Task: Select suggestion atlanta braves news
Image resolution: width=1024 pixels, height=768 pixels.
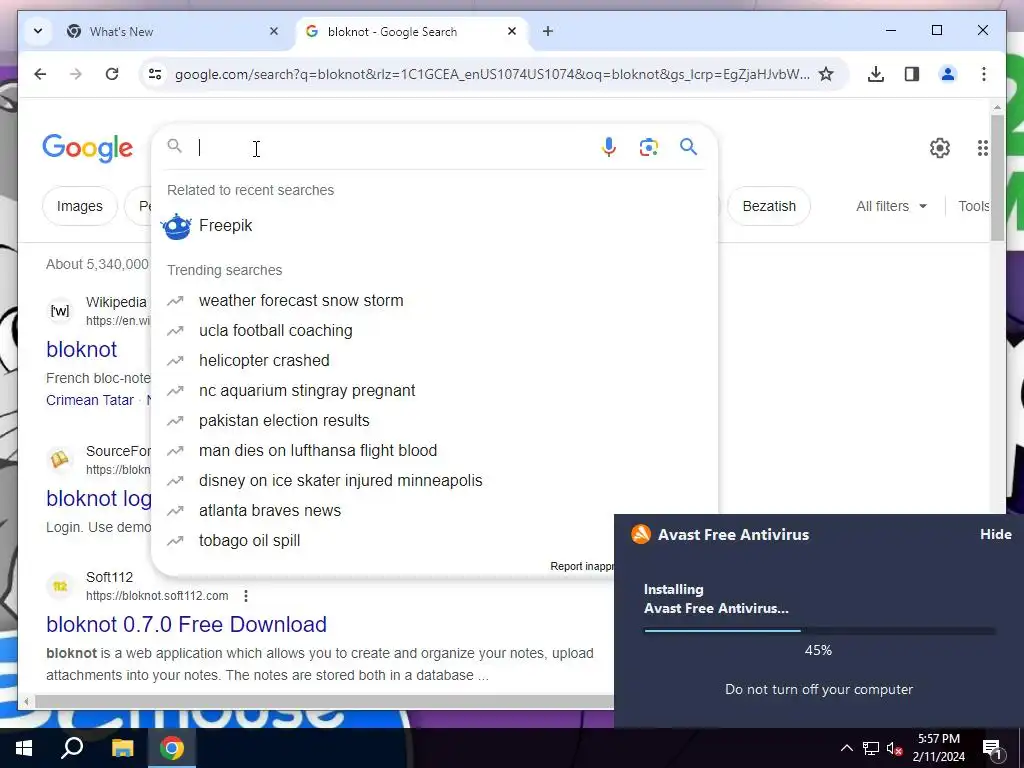Action: coord(383,511)
